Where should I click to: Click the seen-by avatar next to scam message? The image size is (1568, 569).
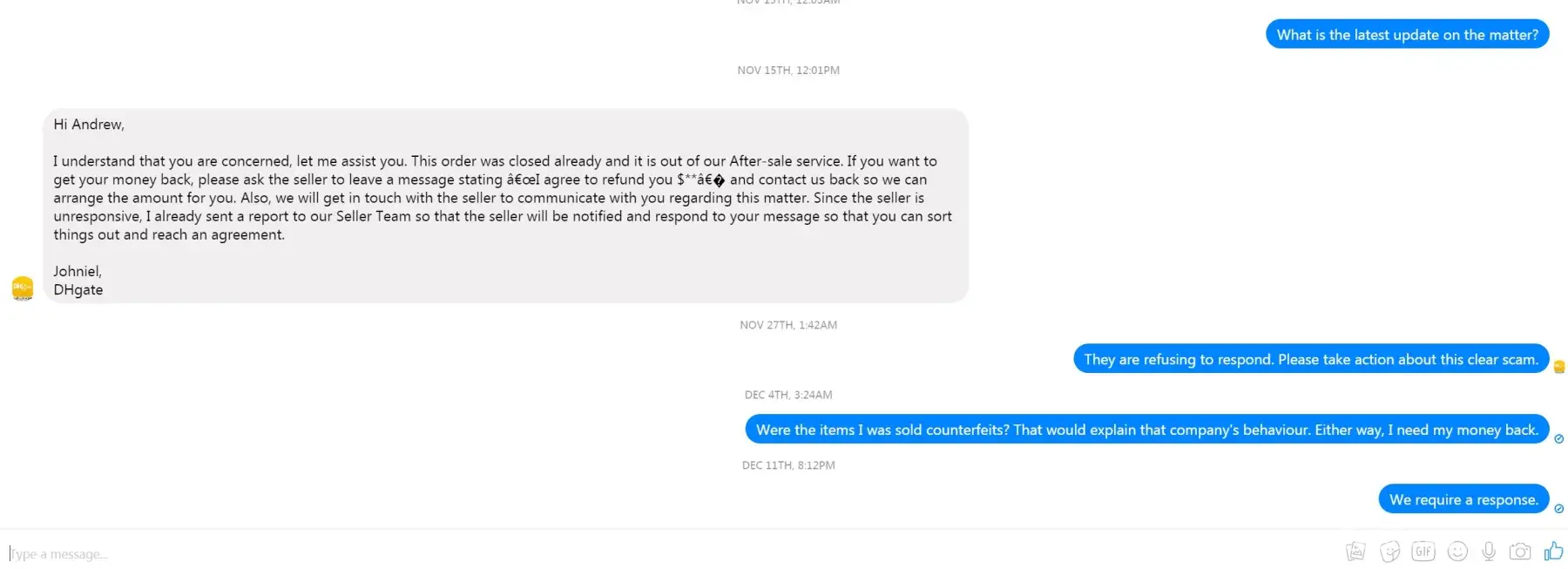coord(1559,367)
